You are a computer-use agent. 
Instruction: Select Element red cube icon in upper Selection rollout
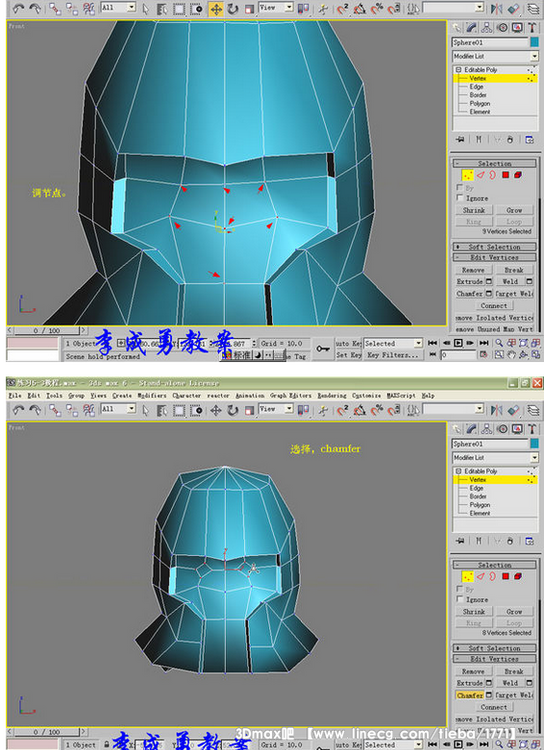(x=518, y=175)
